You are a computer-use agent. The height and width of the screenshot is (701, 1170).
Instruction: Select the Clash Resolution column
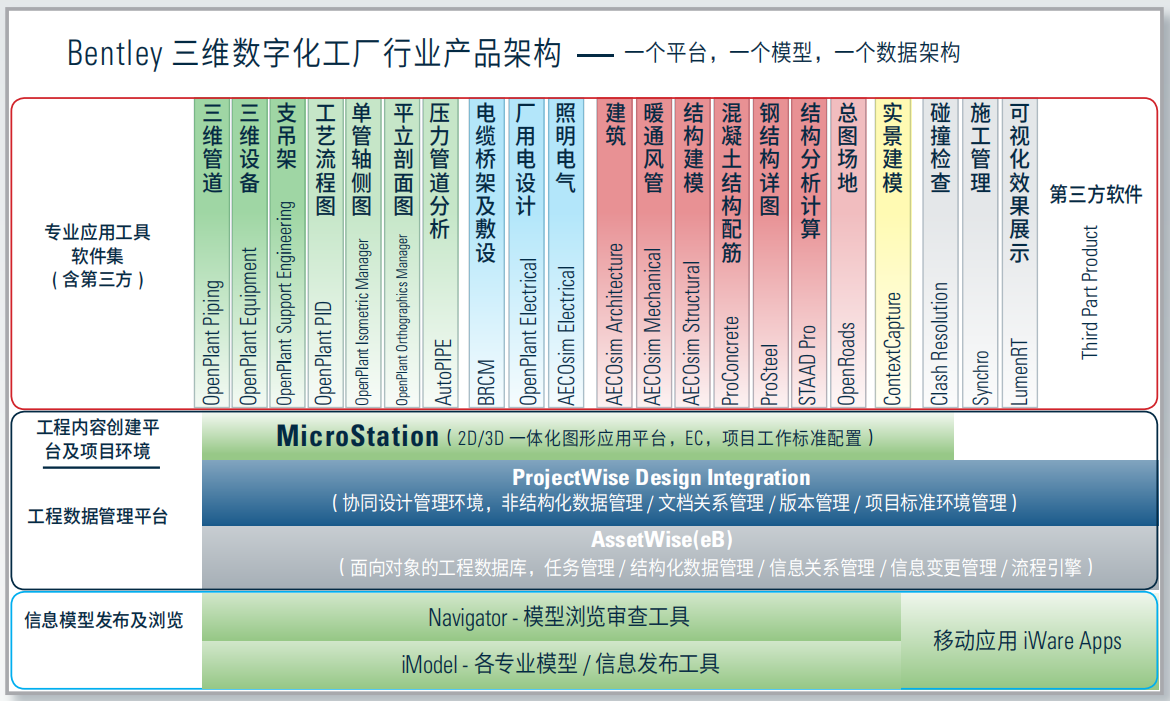coord(940,253)
